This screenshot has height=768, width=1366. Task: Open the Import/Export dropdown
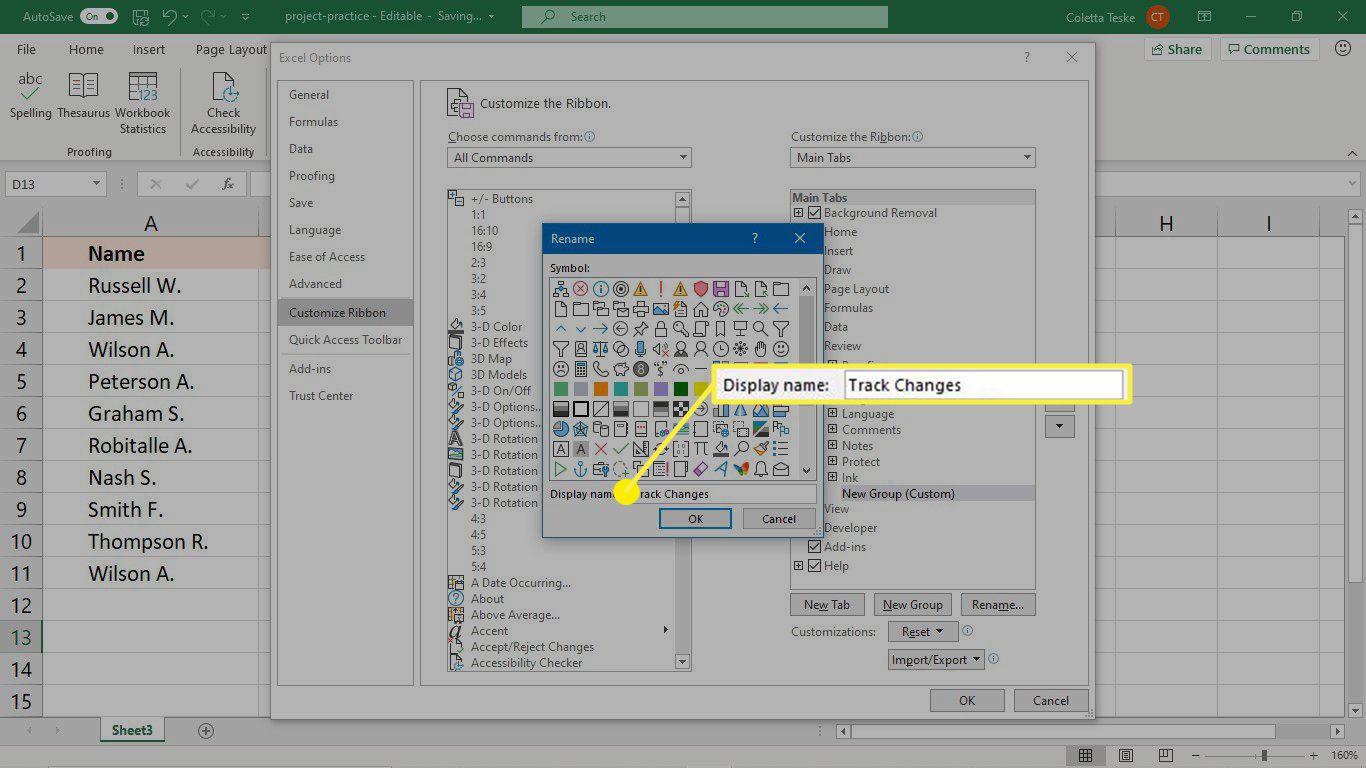[x=936, y=660]
